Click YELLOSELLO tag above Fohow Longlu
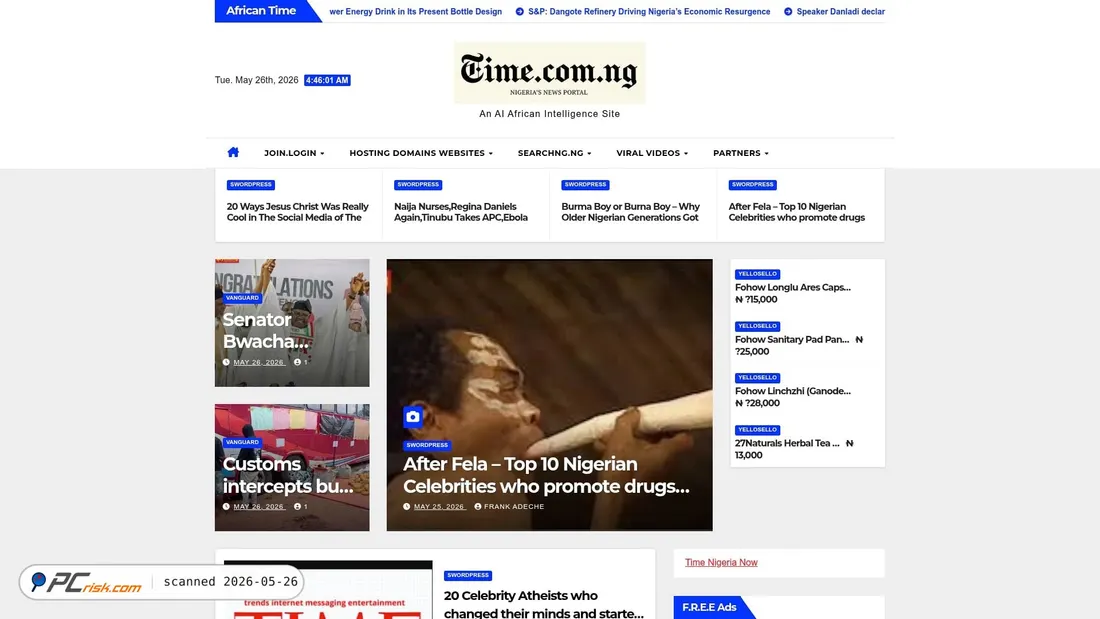 (x=757, y=274)
